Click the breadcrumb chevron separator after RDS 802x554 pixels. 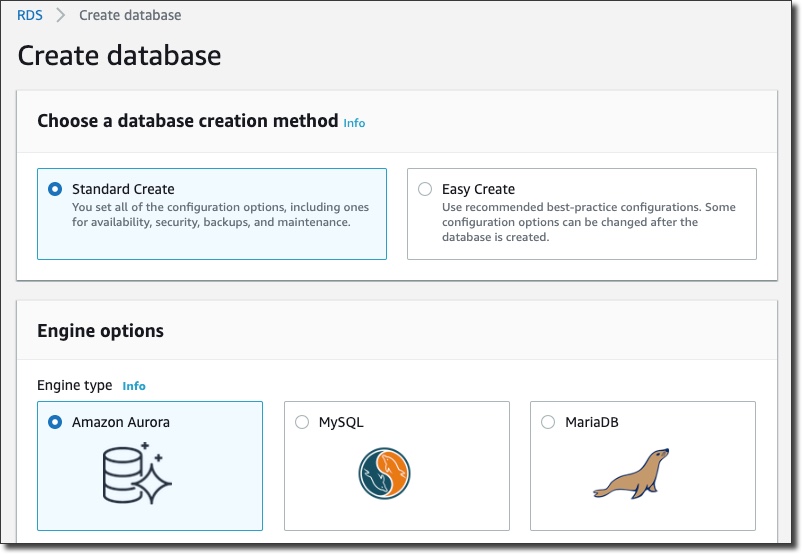(x=61, y=16)
